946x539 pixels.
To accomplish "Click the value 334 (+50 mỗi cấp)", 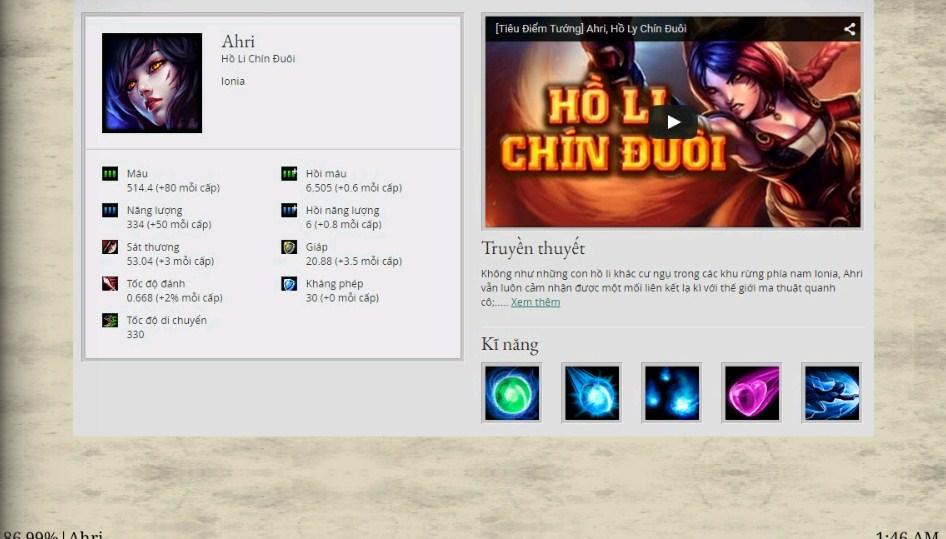I will (169, 225).
